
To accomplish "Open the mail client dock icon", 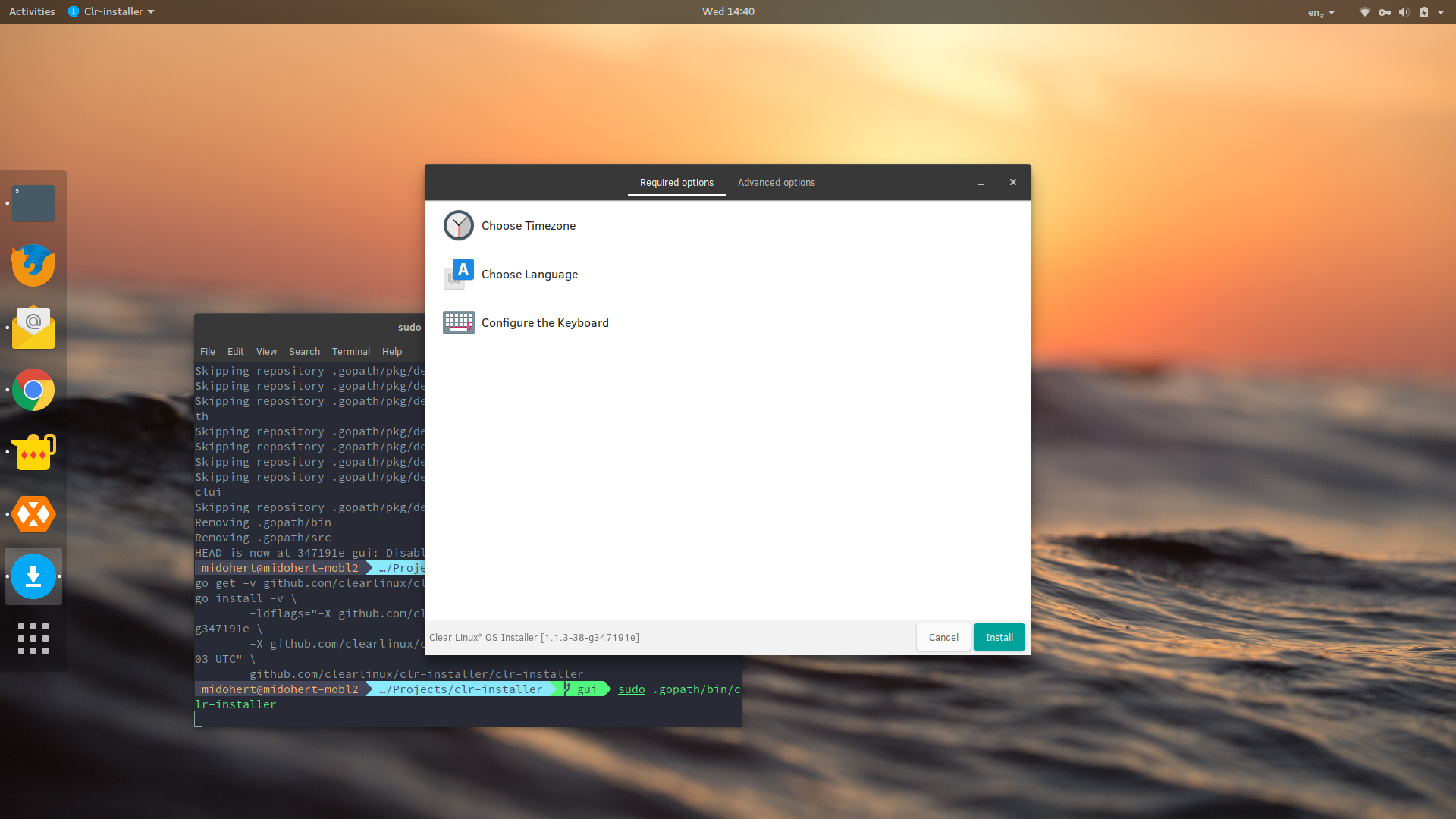I will pyautogui.click(x=33, y=328).
